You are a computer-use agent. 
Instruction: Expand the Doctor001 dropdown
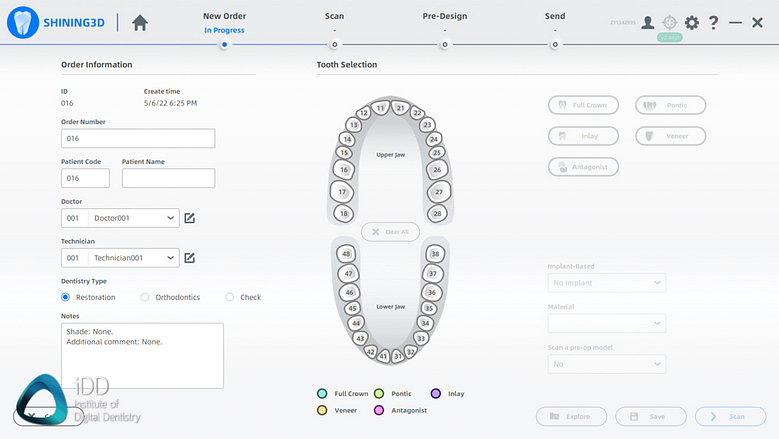tap(172, 218)
